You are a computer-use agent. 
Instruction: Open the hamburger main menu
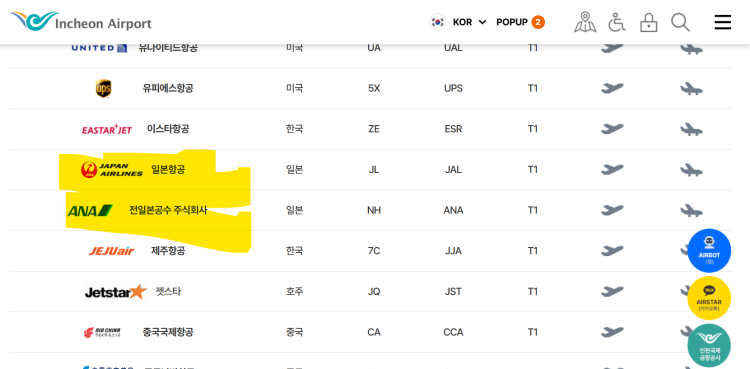[x=722, y=22]
